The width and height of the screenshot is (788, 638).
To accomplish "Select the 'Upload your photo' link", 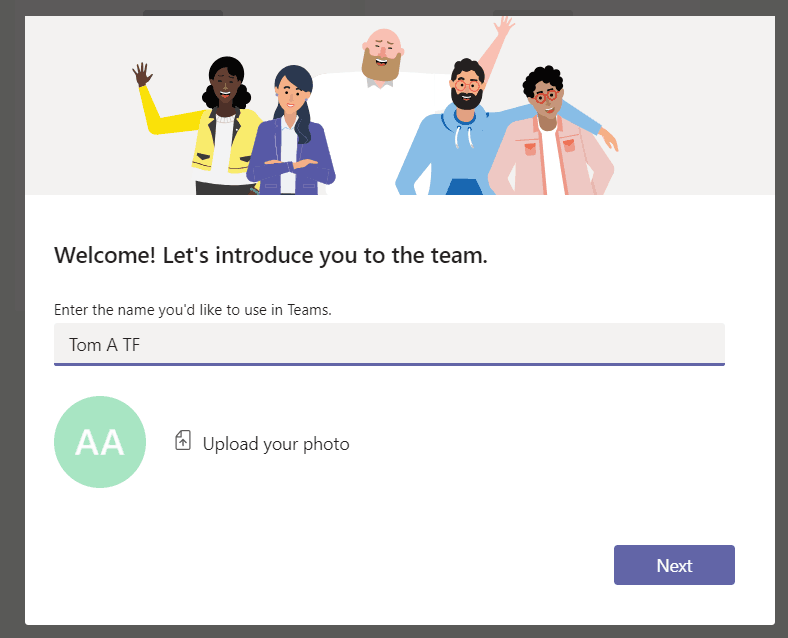I will coord(276,444).
